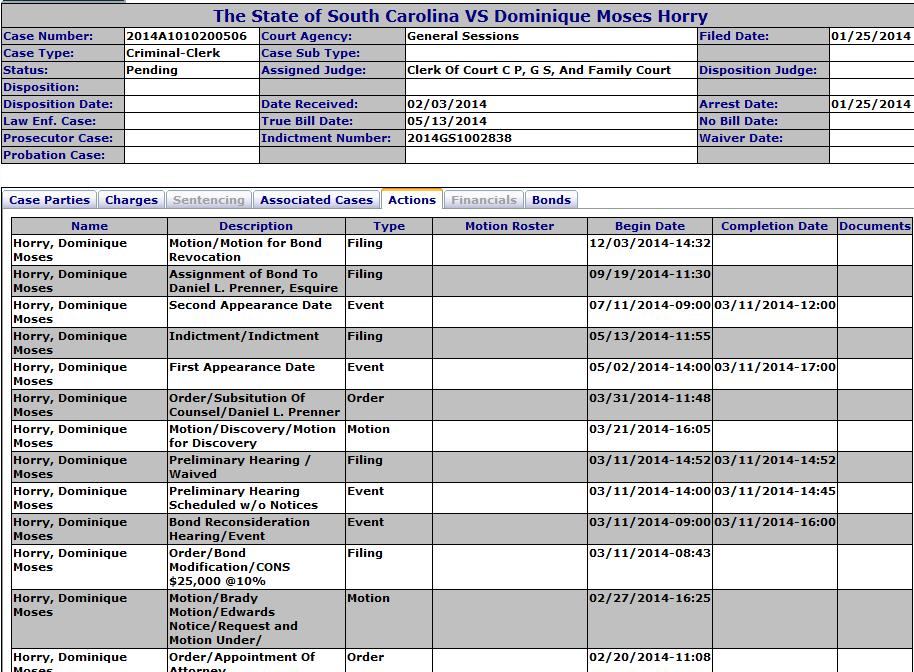
Task: Click the True Bill Date value 05/13/2014
Action: 447,121
